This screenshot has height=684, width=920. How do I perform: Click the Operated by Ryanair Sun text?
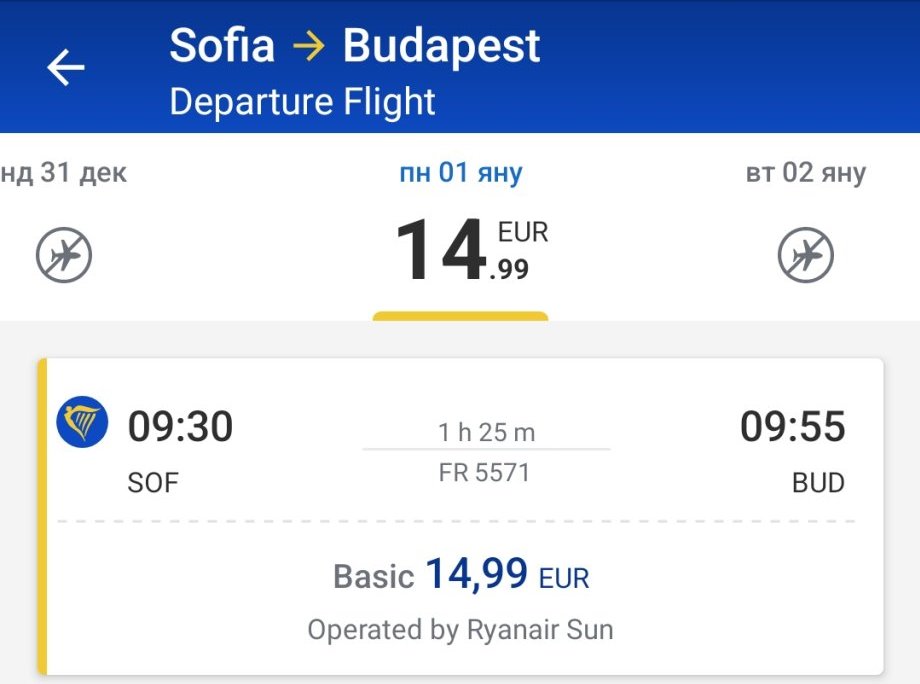pos(460,630)
